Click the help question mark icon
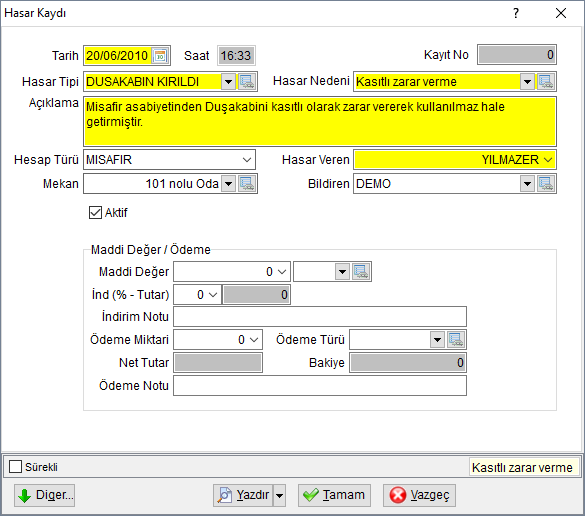This screenshot has width=585, height=516. click(516, 13)
